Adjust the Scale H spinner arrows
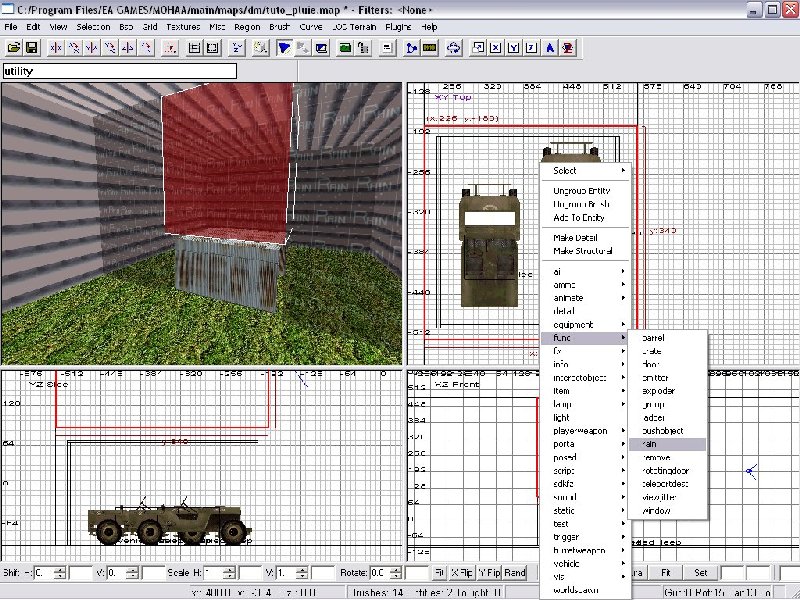Screen dimensions: 800x600 coord(229,572)
